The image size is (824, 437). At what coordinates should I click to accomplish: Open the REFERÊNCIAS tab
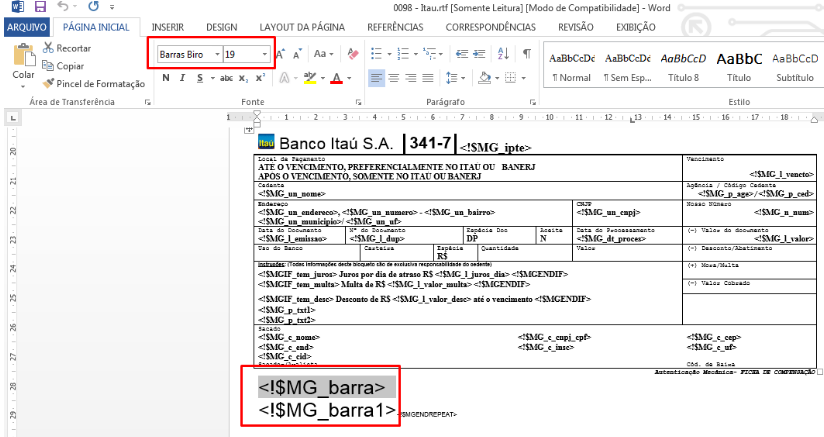pos(395,27)
